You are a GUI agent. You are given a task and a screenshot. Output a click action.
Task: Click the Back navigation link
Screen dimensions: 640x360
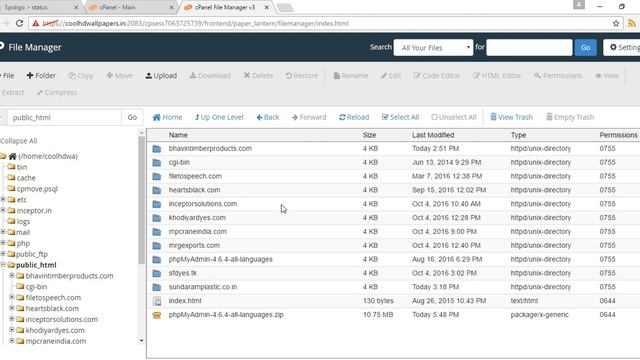[x=268, y=117]
